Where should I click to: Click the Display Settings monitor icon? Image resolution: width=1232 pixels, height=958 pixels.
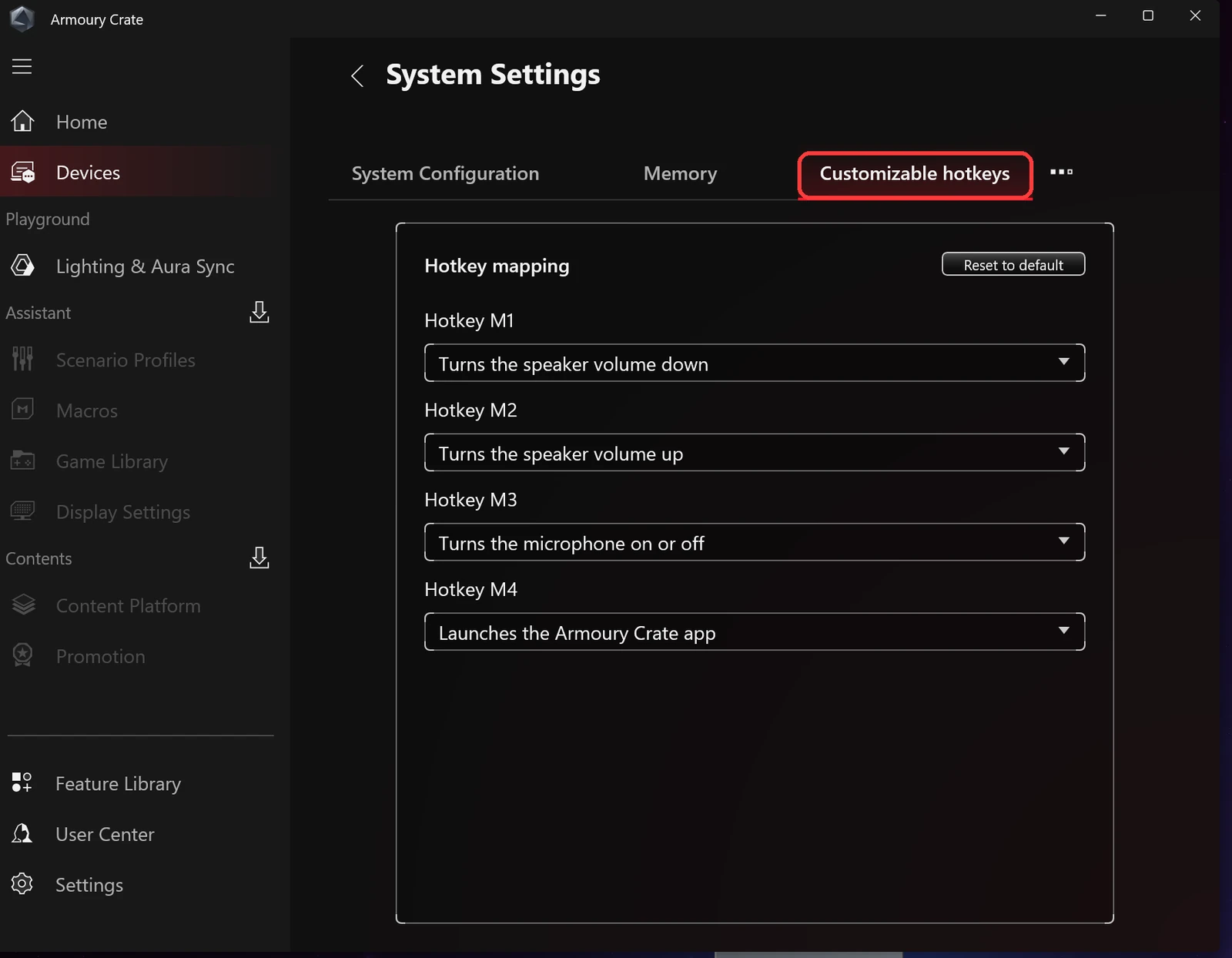(x=22, y=511)
